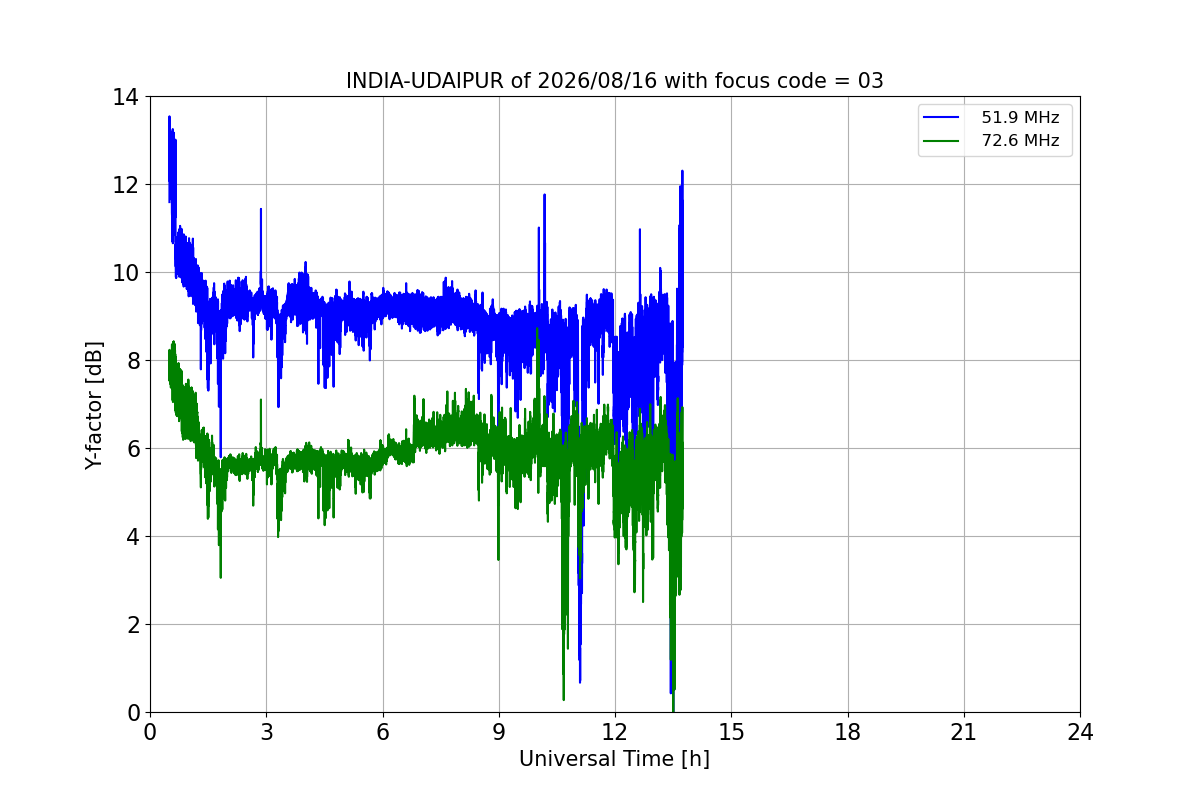Click x-axis tick label 24
Screen dimensions: 1200x800
pos(1080,732)
